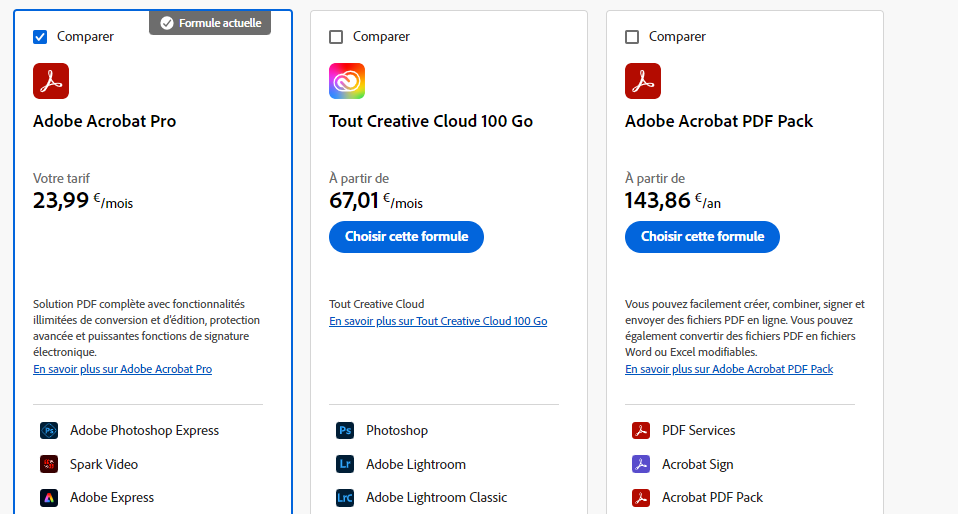
Task: Open En savoir plus sur Adobe Acrobat Pro
Action: 122,369
